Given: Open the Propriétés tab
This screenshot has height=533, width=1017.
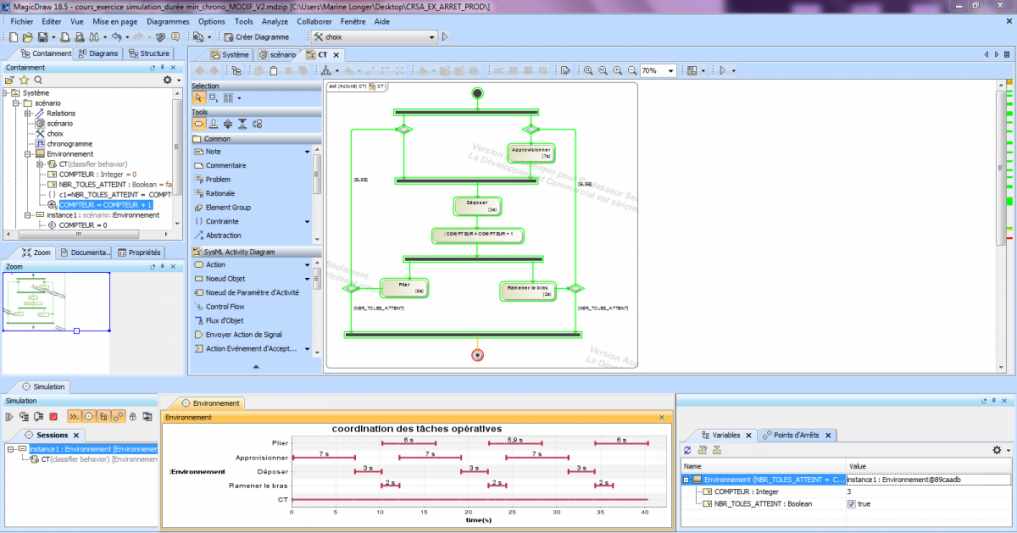Looking at the screenshot, I should point(139,252).
